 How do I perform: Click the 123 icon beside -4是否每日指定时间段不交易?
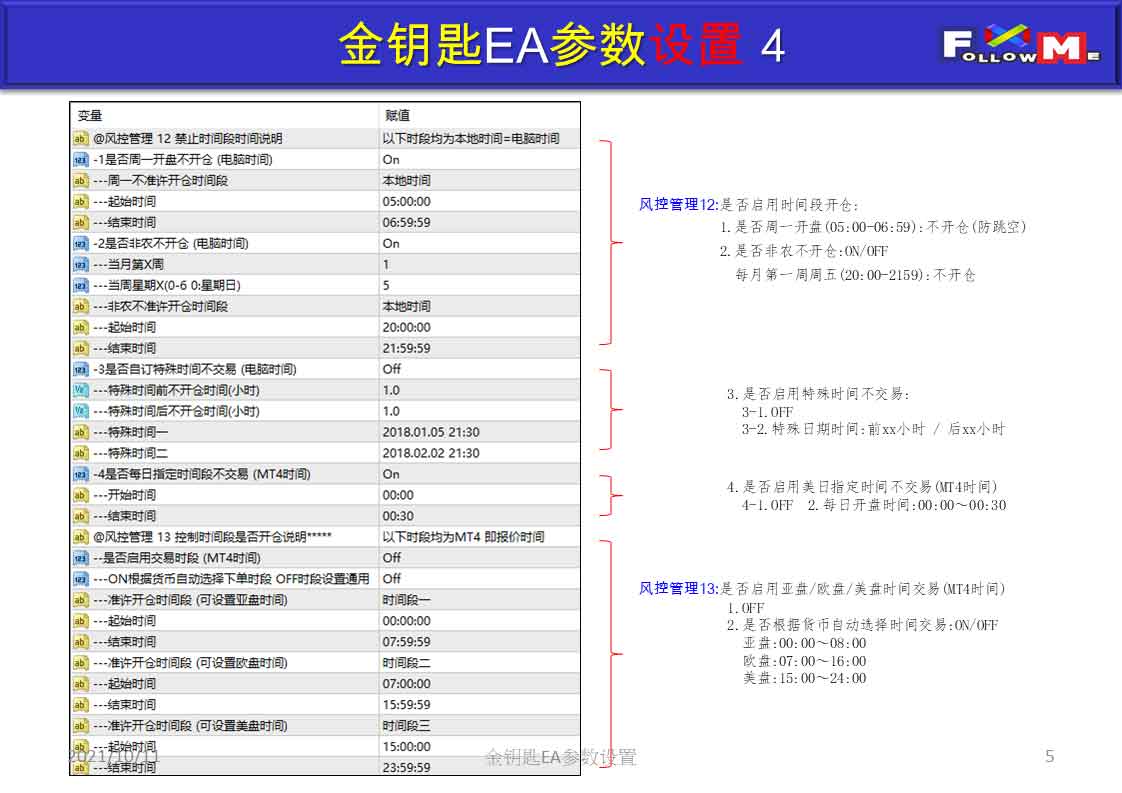pos(80,474)
